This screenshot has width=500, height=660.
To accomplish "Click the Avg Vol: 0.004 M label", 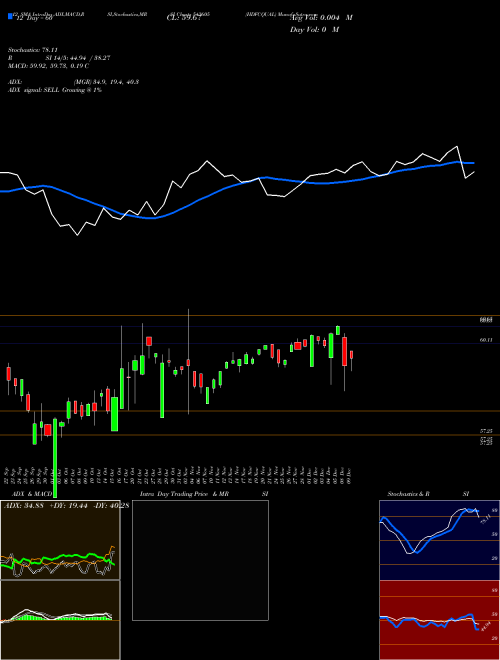I will [321, 18].
